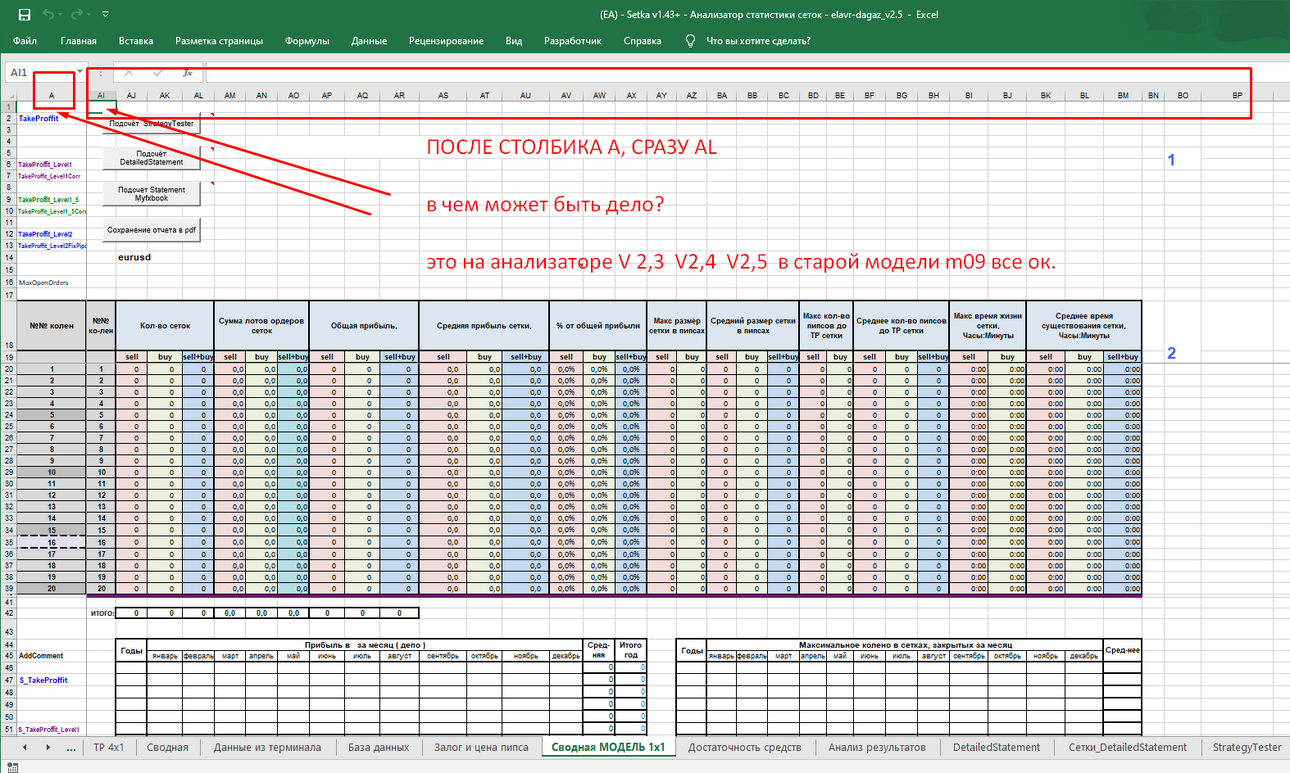
Task: Undo the last action in Quick Access Toolbar
Action: click(50, 15)
